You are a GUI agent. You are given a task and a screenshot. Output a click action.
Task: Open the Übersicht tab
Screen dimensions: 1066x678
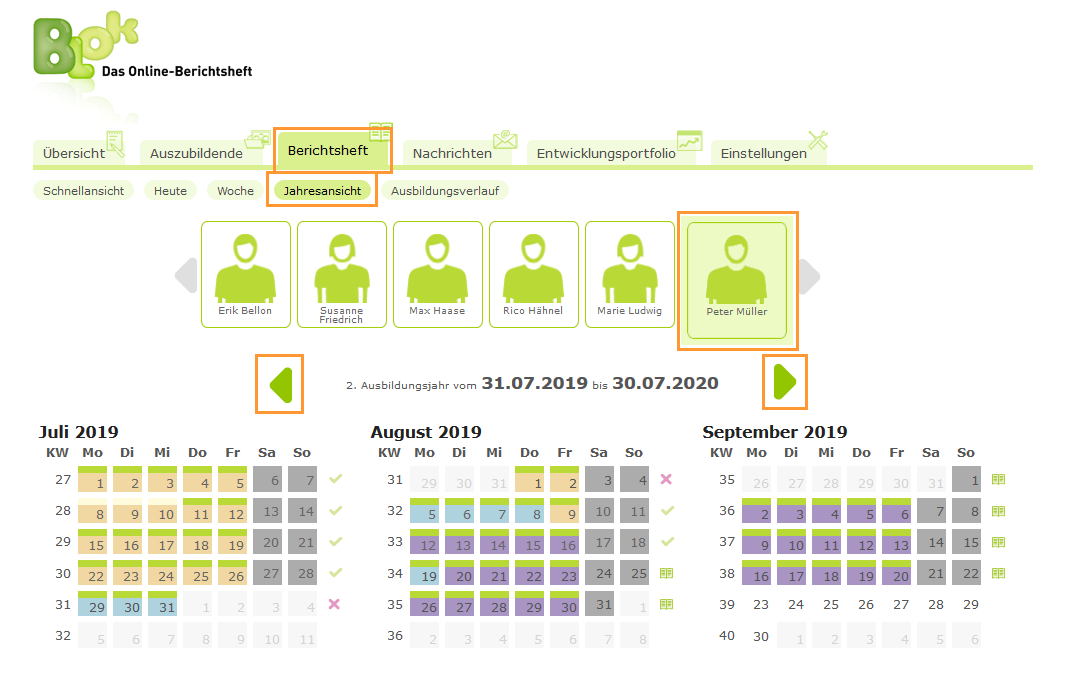click(76, 153)
